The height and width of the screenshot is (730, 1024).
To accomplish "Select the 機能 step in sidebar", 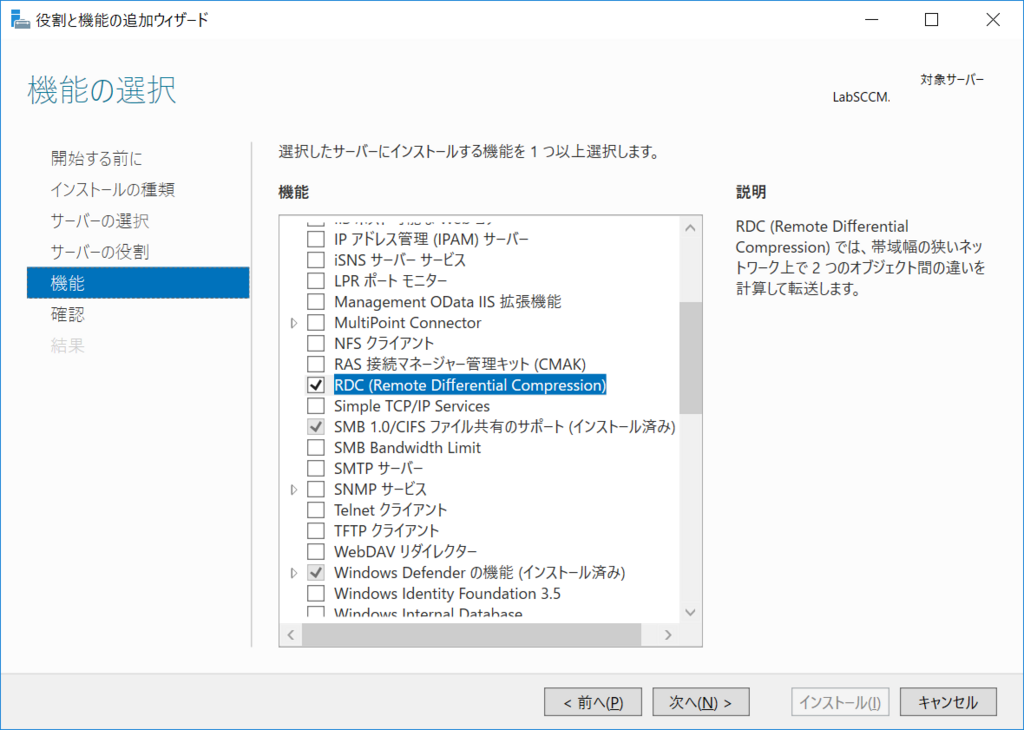I will click(138, 283).
